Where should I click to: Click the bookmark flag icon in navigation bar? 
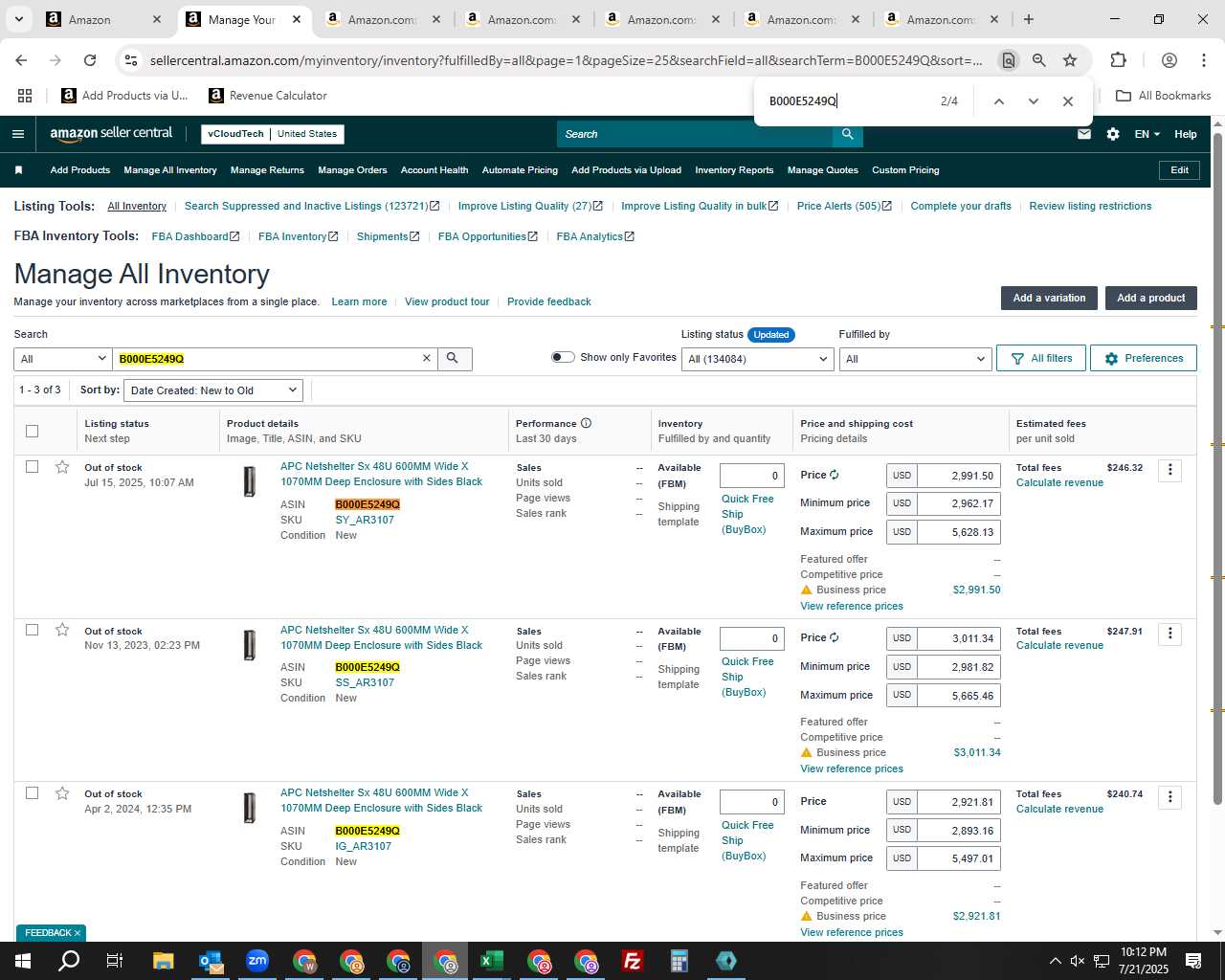[x=18, y=170]
